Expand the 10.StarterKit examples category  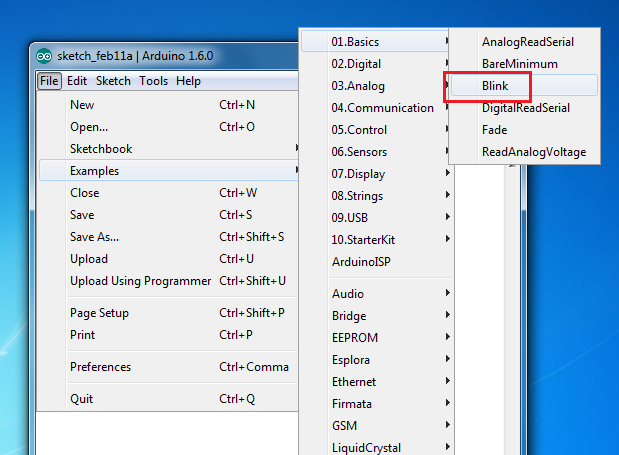[x=376, y=240]
